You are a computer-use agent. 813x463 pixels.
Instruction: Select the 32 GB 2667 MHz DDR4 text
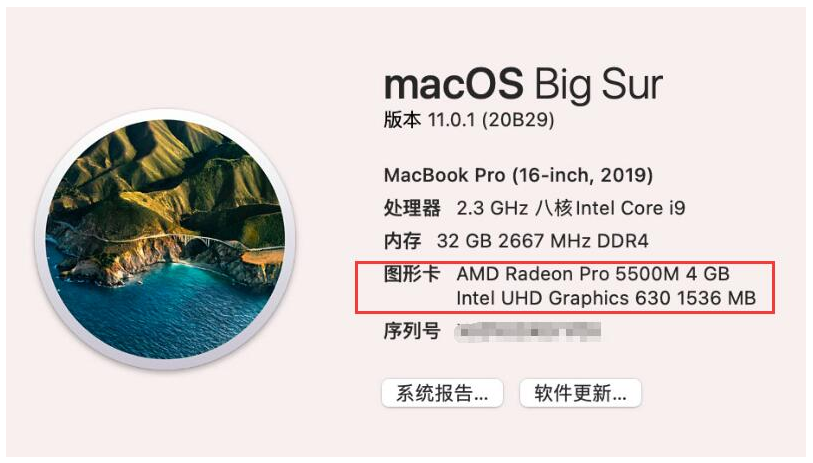(x=542, y=241)
